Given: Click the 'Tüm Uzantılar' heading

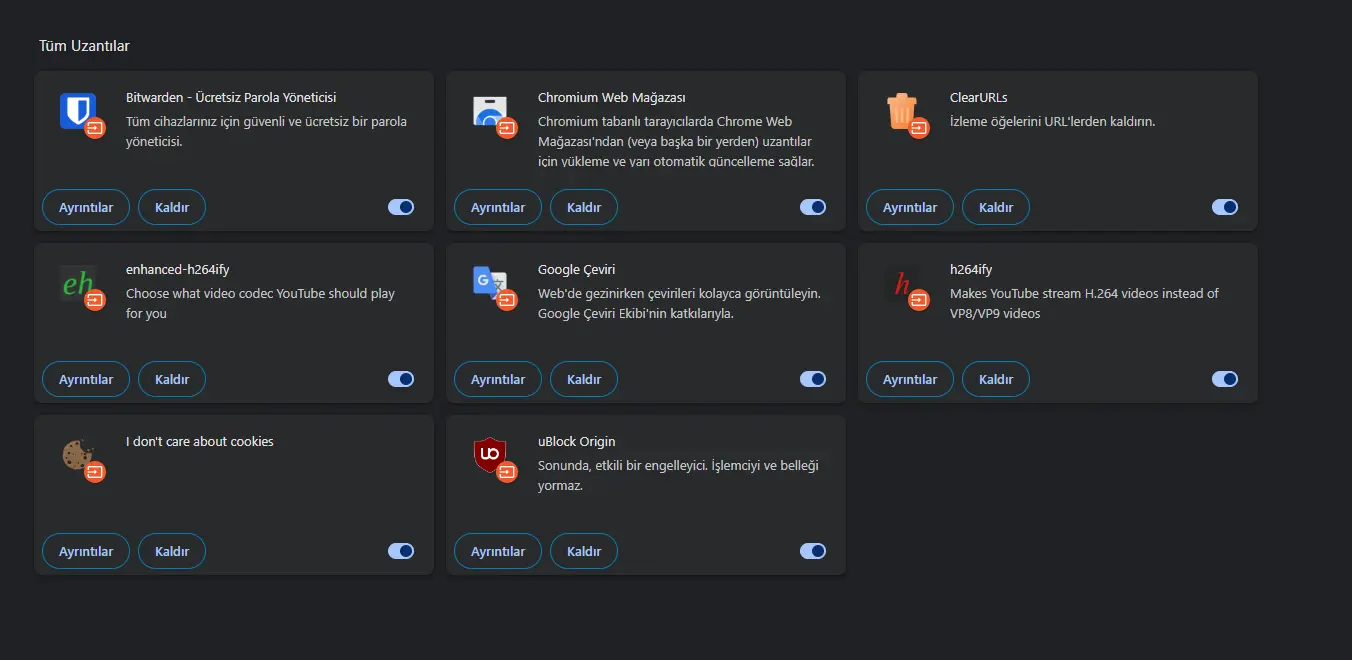Looking at the screenshot, I should (x=84, y=46).
